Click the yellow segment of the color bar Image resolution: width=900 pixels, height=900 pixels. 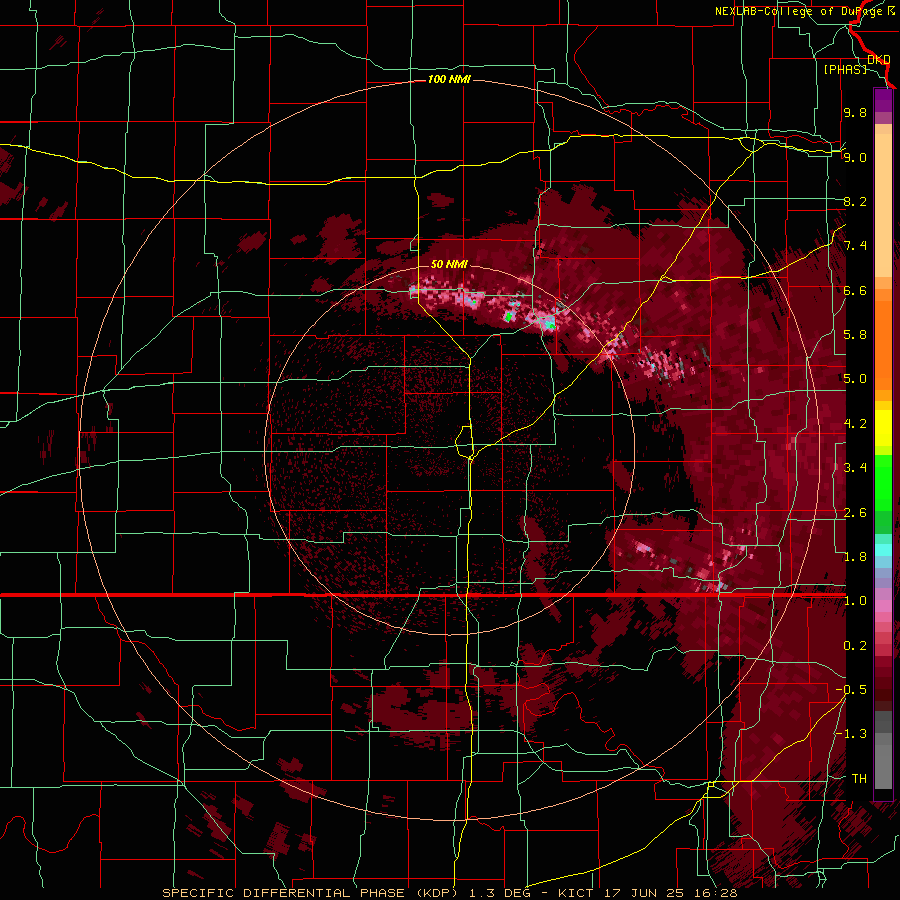tap(883, 428)
